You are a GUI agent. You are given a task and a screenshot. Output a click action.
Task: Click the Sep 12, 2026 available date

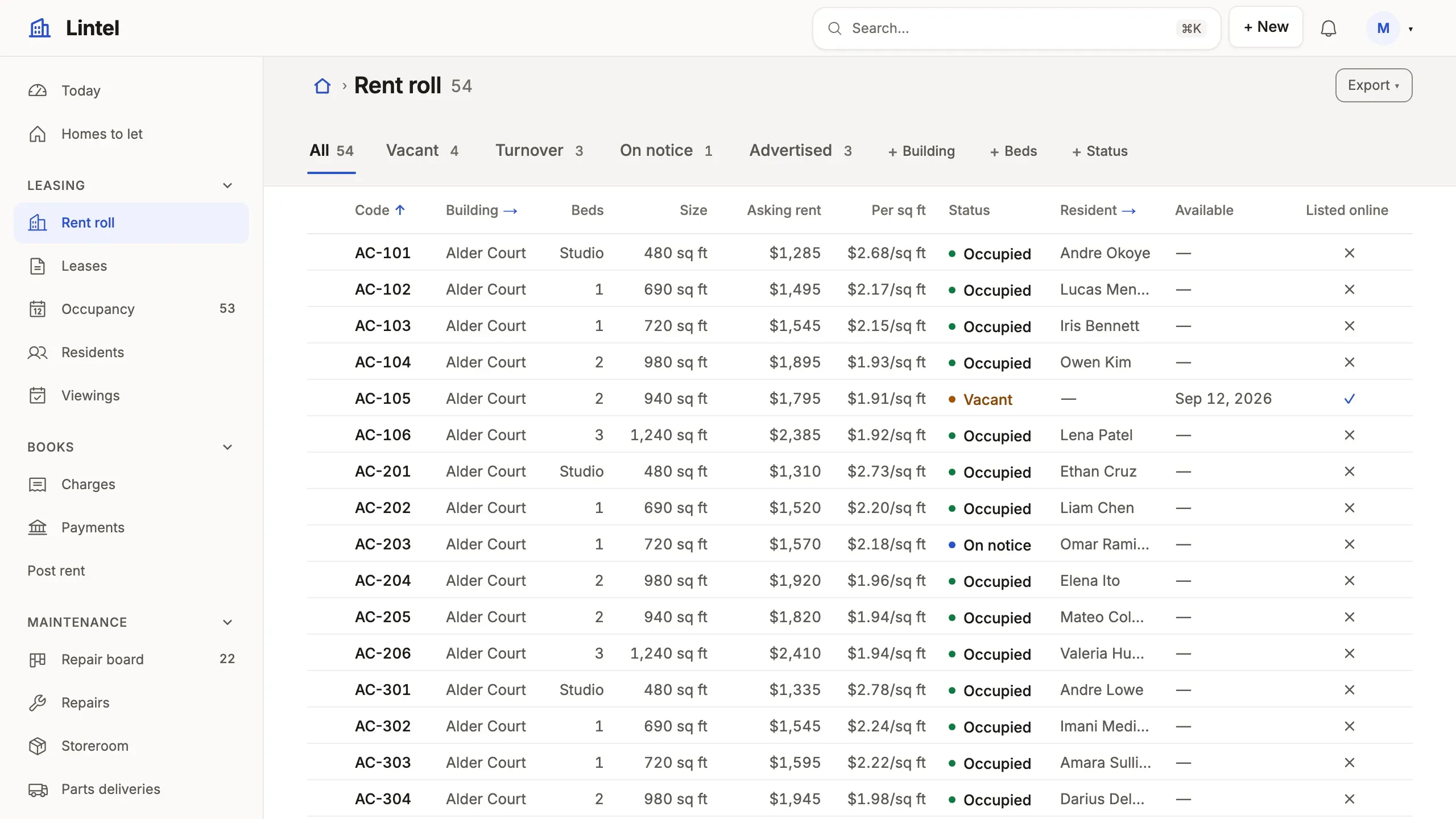(x=1223, y=398)
